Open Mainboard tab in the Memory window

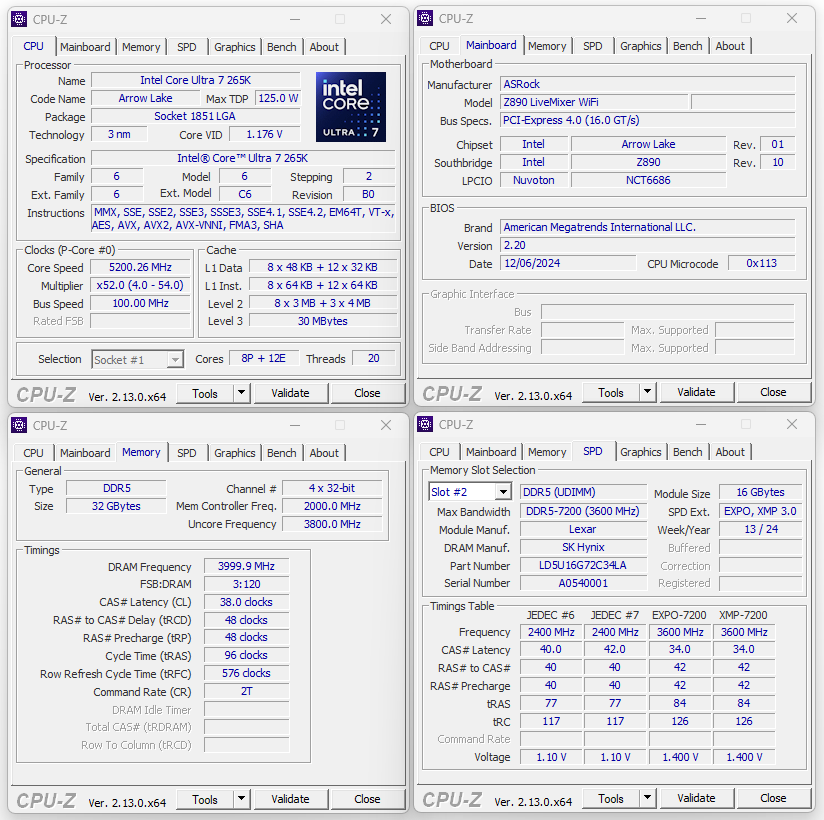point(85,453)
